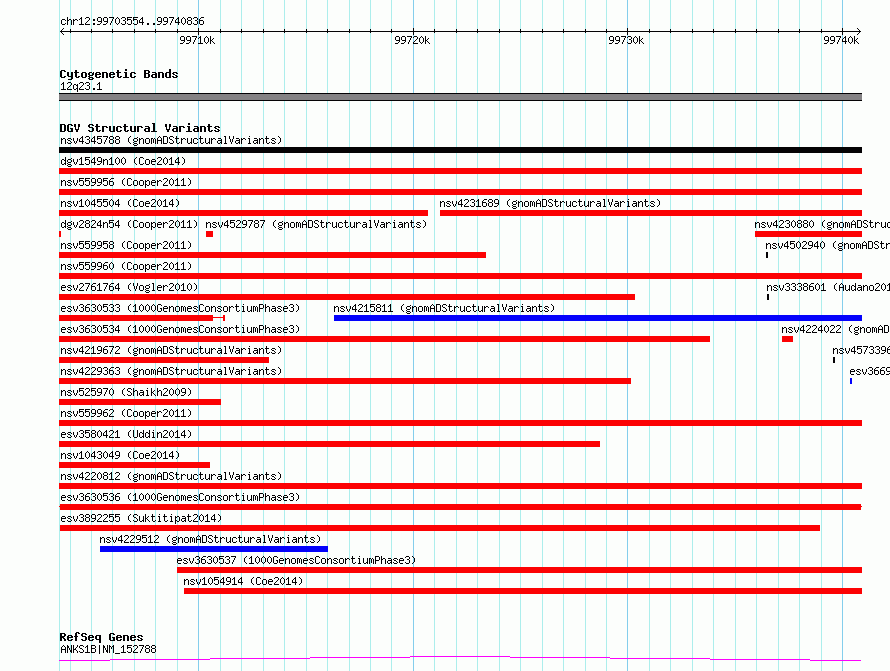Open esv3580421 (Uddin2014) label
890x671 pixels.
(x=126, y=434)
